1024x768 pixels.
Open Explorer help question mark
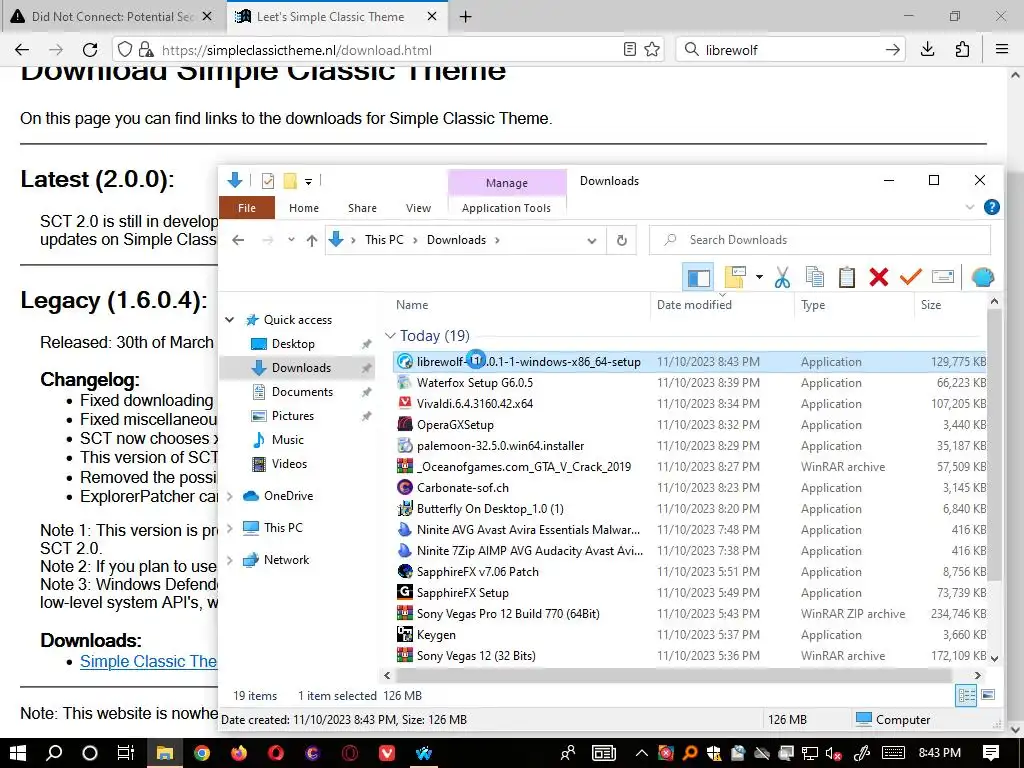coord(991,207)
